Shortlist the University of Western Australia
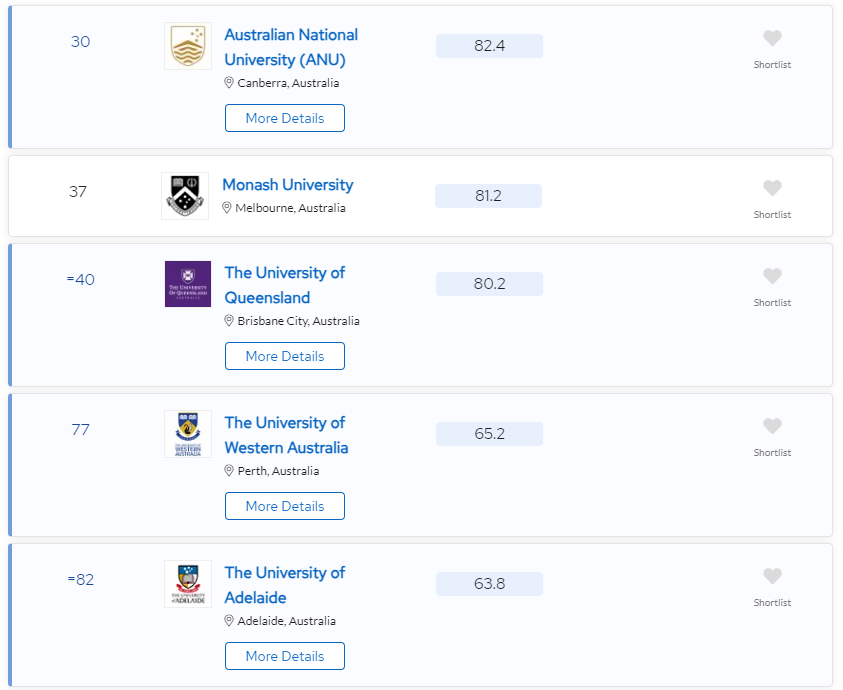This screenshot has width=843, height=690. pos(772,426)
